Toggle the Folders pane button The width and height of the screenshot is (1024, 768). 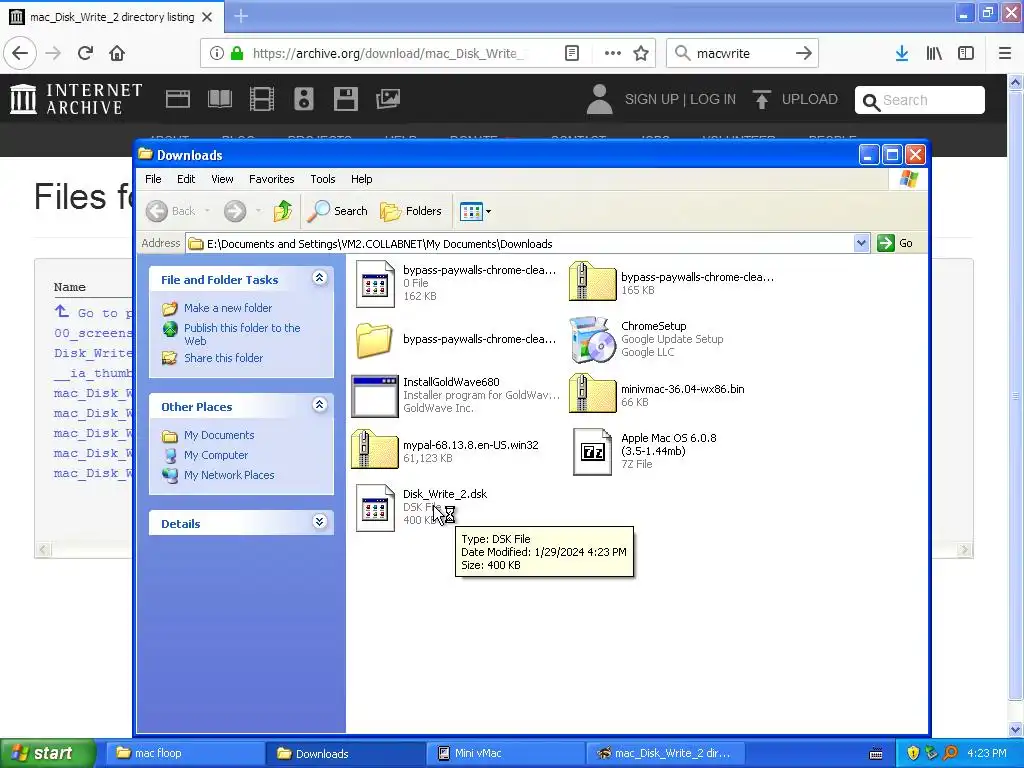coord(411,211)
